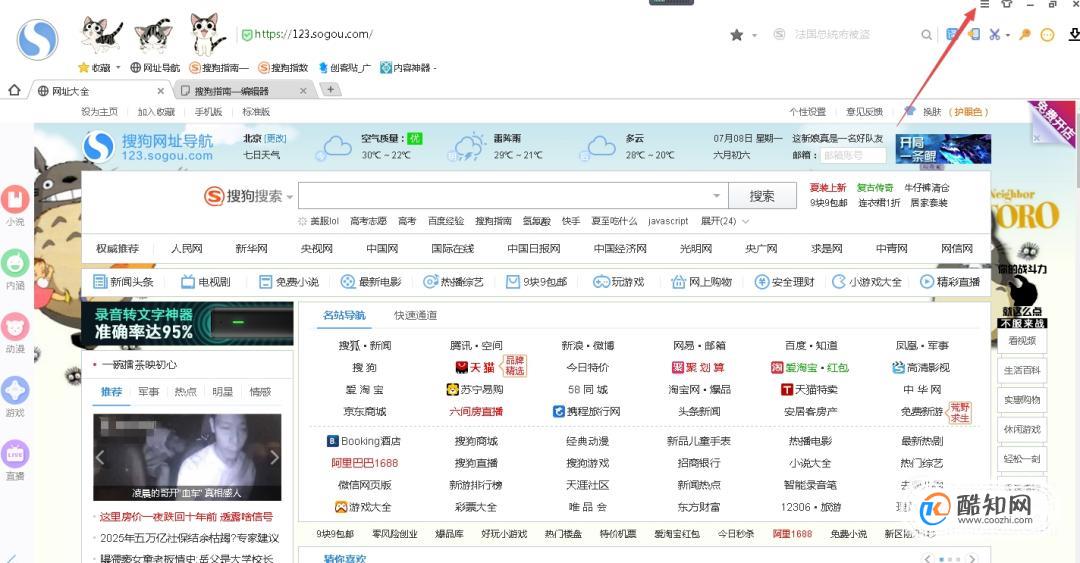Open 电视剧 category icon
1080x563 pixels.
point(206,282)
